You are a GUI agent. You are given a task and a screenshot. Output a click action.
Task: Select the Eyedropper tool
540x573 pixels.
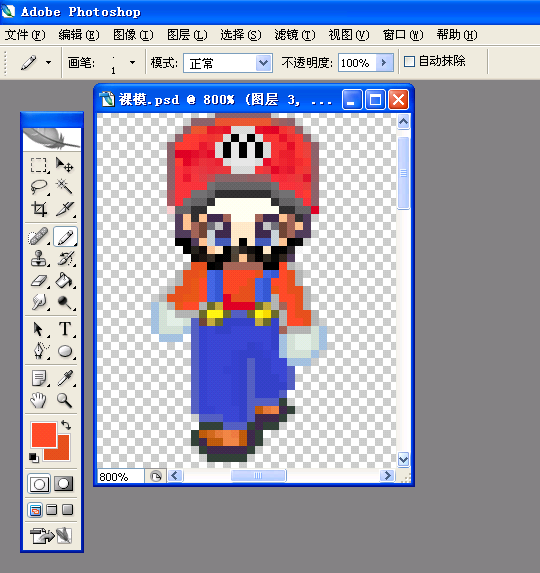(65, 378)
